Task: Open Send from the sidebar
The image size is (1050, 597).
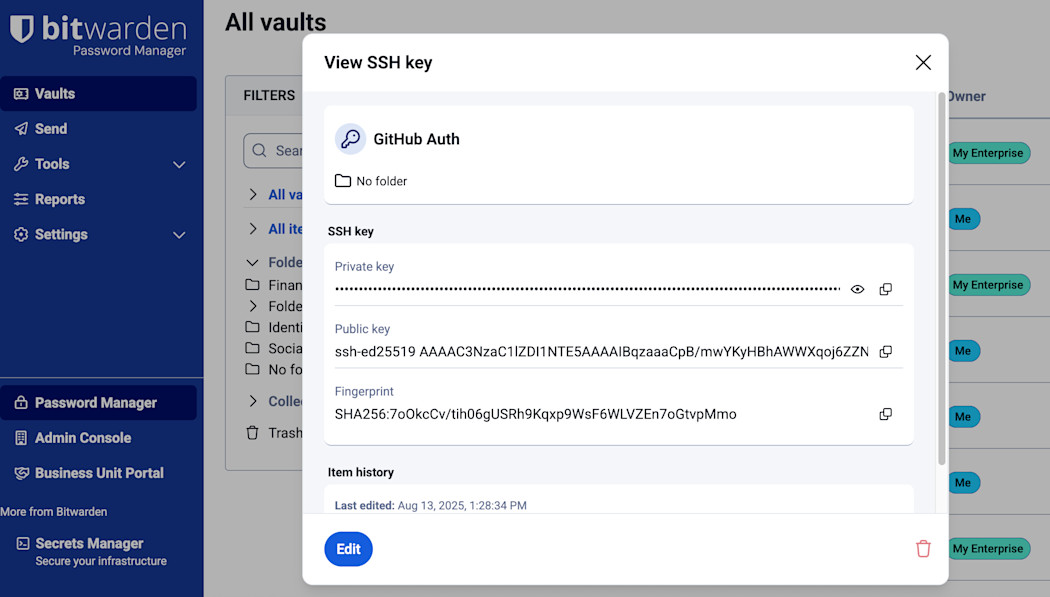Action: pos(51,129)
